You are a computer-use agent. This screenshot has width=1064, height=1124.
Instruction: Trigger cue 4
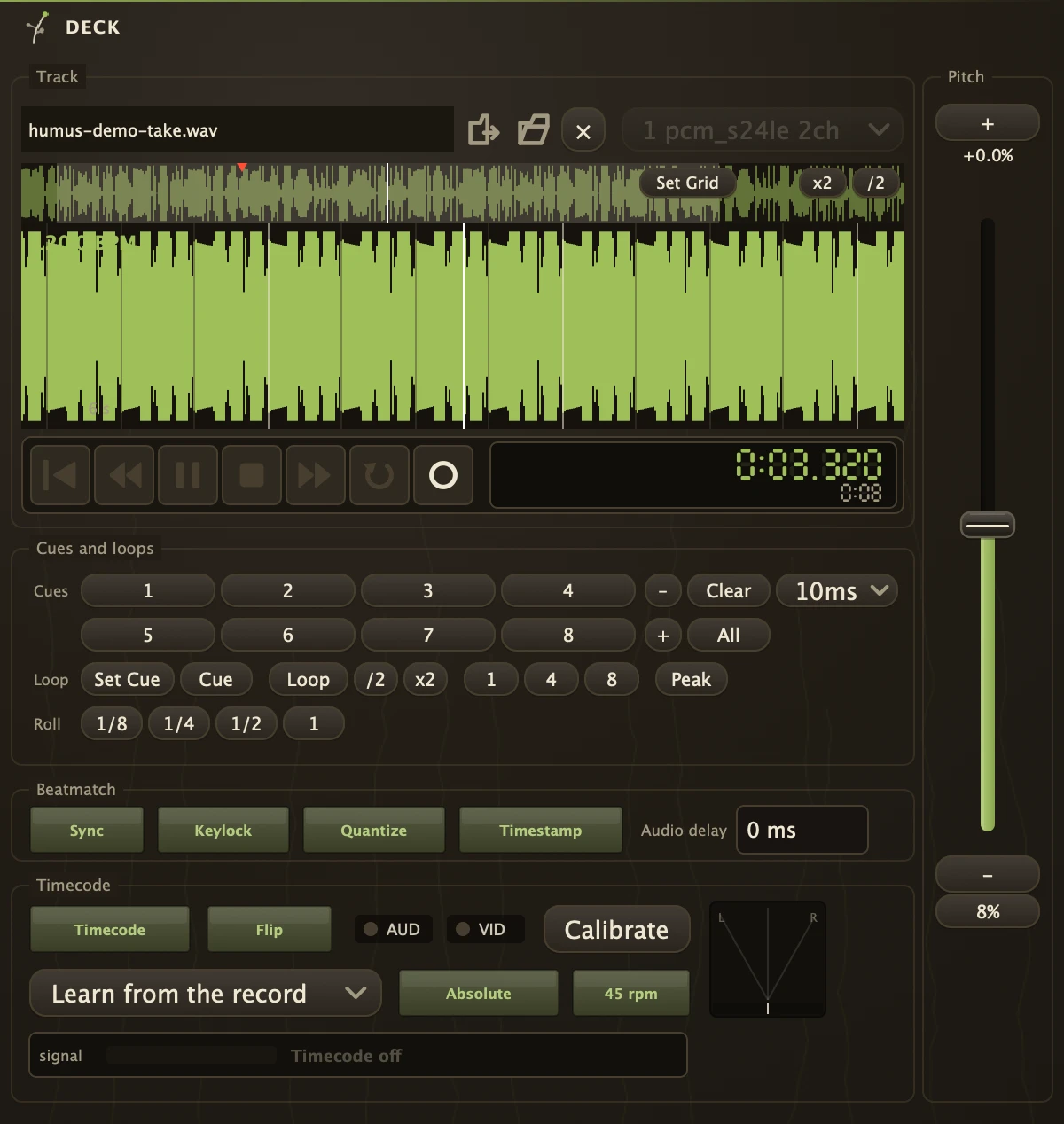568,591
